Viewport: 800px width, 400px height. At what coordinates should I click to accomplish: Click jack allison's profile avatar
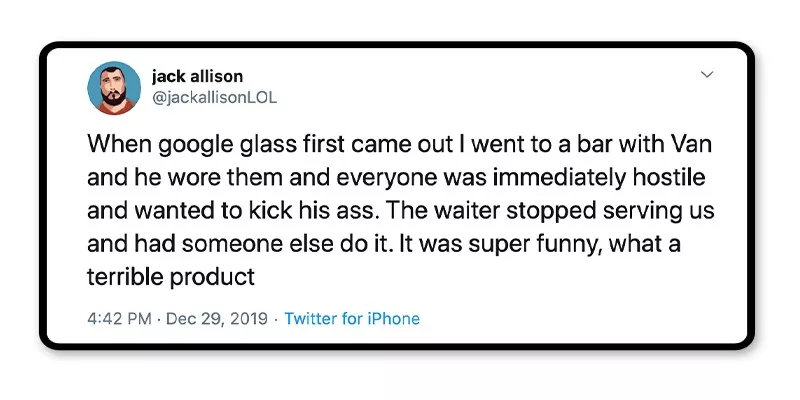click(x=114, y=88)
